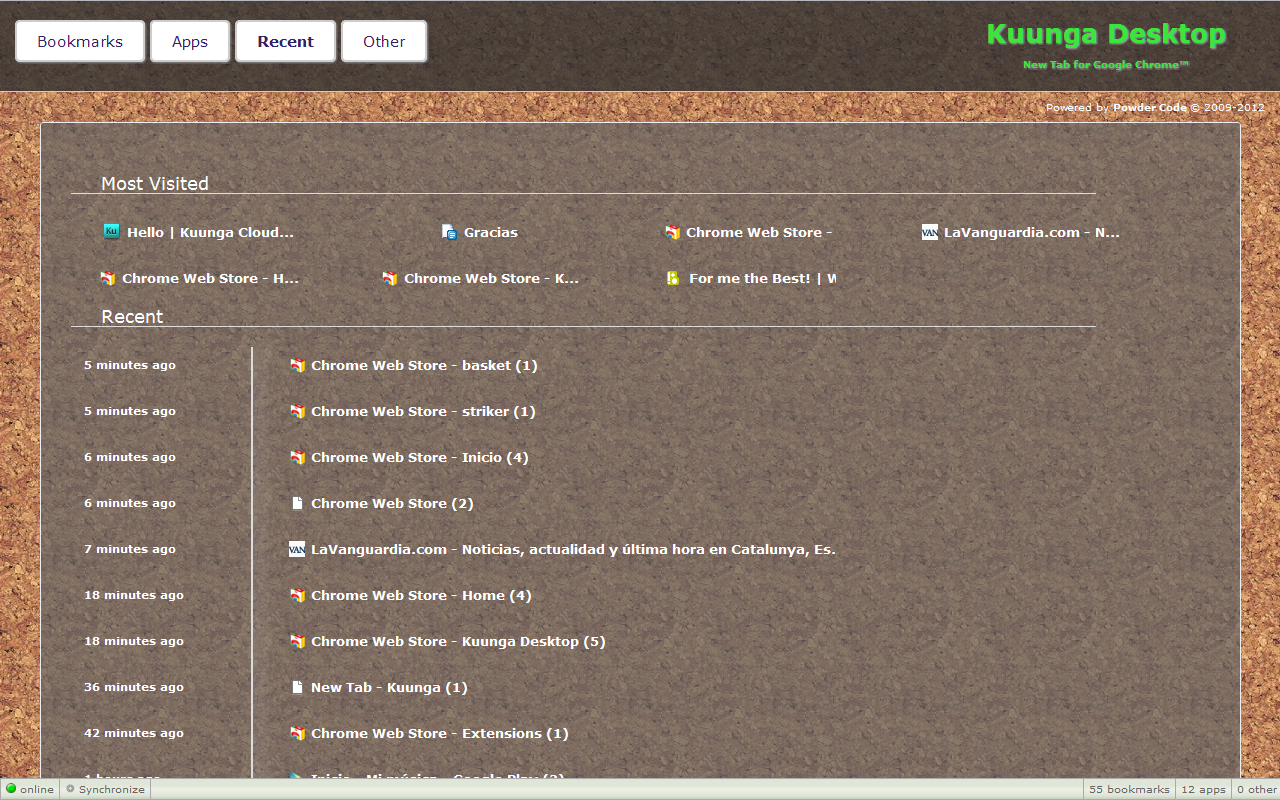Viewport: 1280px width, 800px height.
Task: Open Chrome Web Store - basket (1)
Action: pos(424,365)
